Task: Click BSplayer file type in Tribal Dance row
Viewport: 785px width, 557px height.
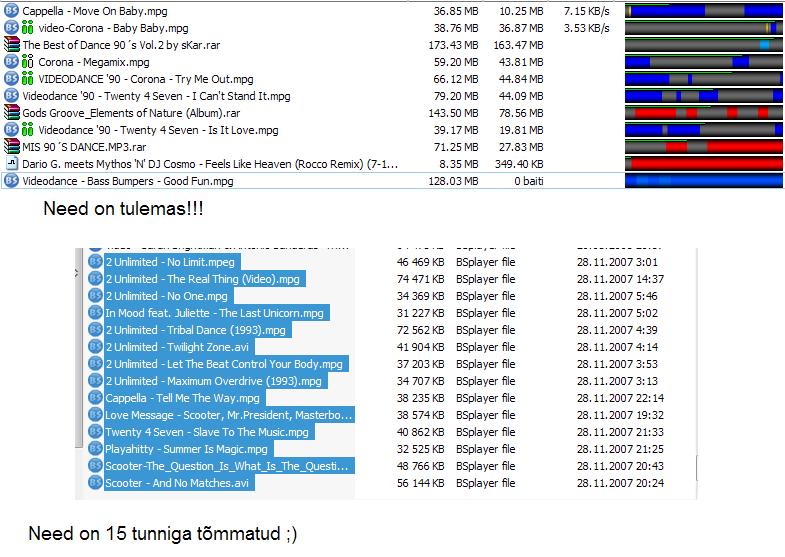Action: tap(486, 330)
